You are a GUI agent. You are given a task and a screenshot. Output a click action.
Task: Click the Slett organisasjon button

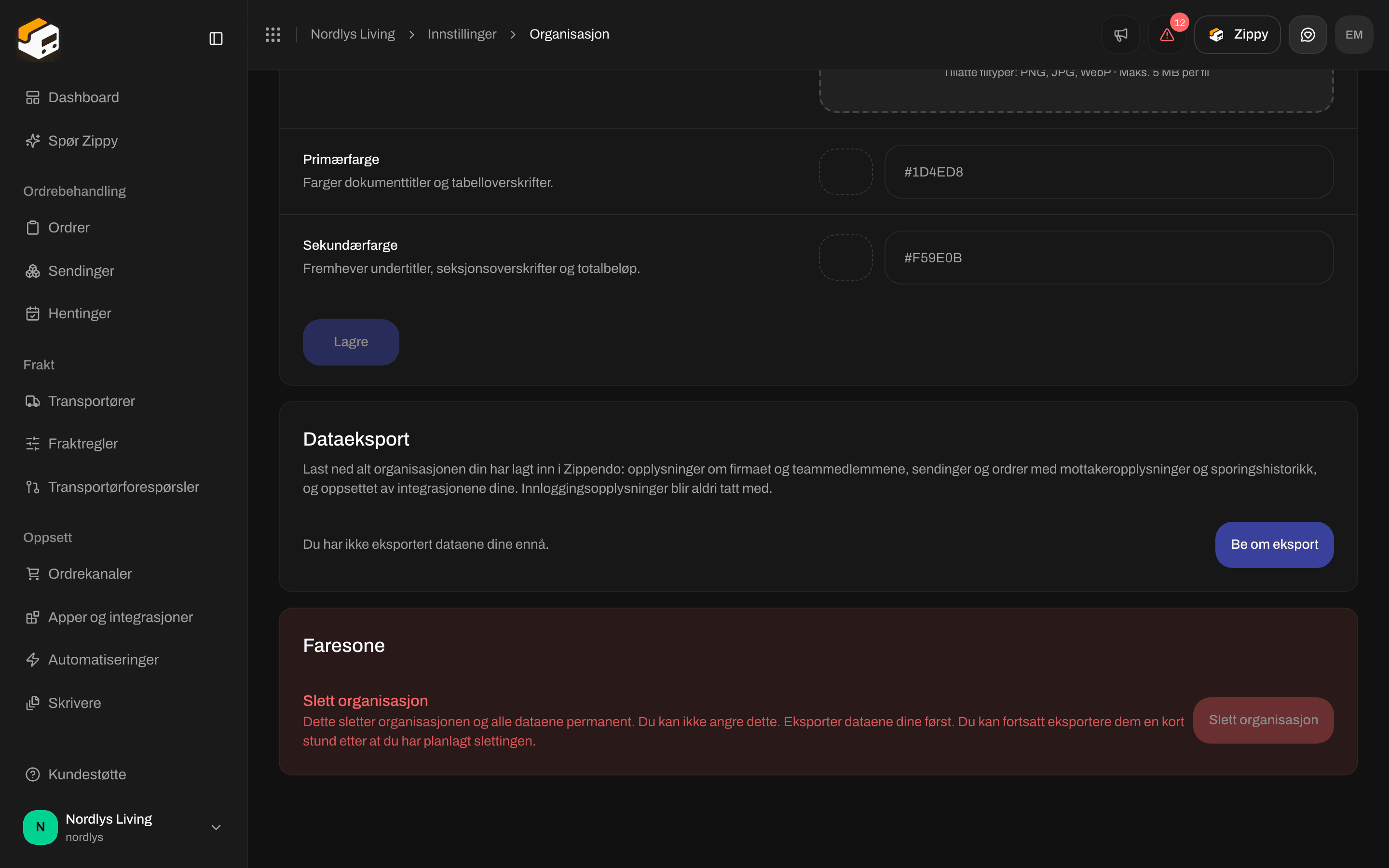click(x=1263, y=720)
